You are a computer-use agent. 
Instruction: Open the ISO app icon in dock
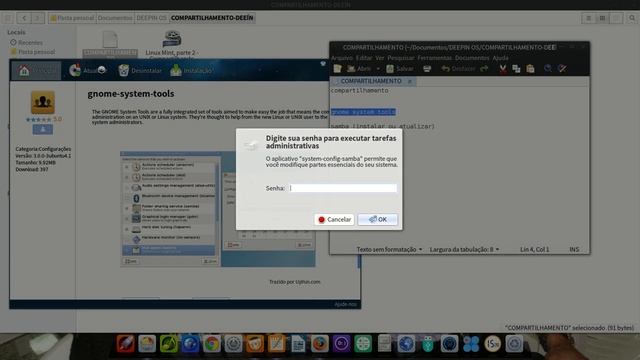click(492, 344)
